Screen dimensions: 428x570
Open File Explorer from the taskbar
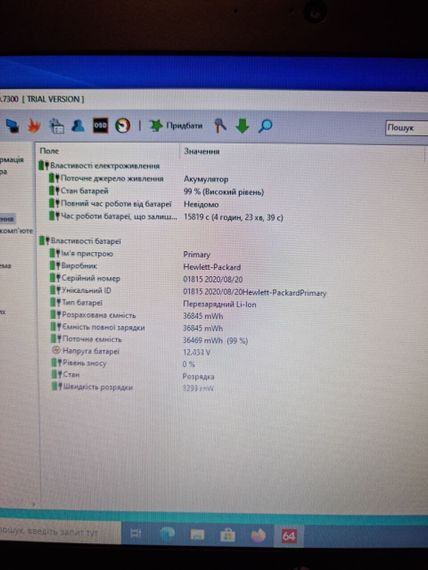[197, 534]
